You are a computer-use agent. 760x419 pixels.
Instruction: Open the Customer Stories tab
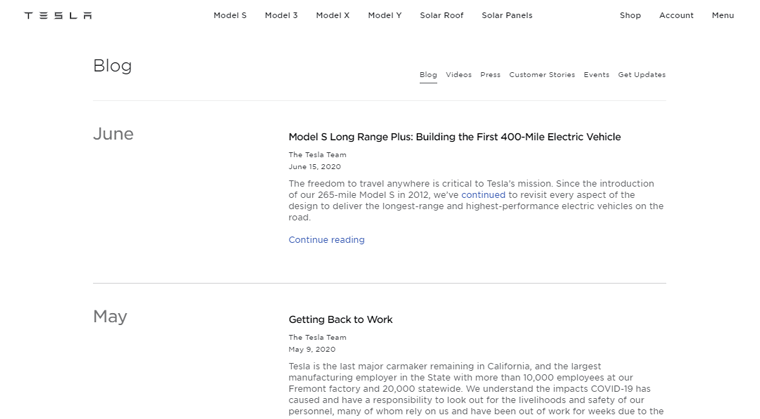542,75
